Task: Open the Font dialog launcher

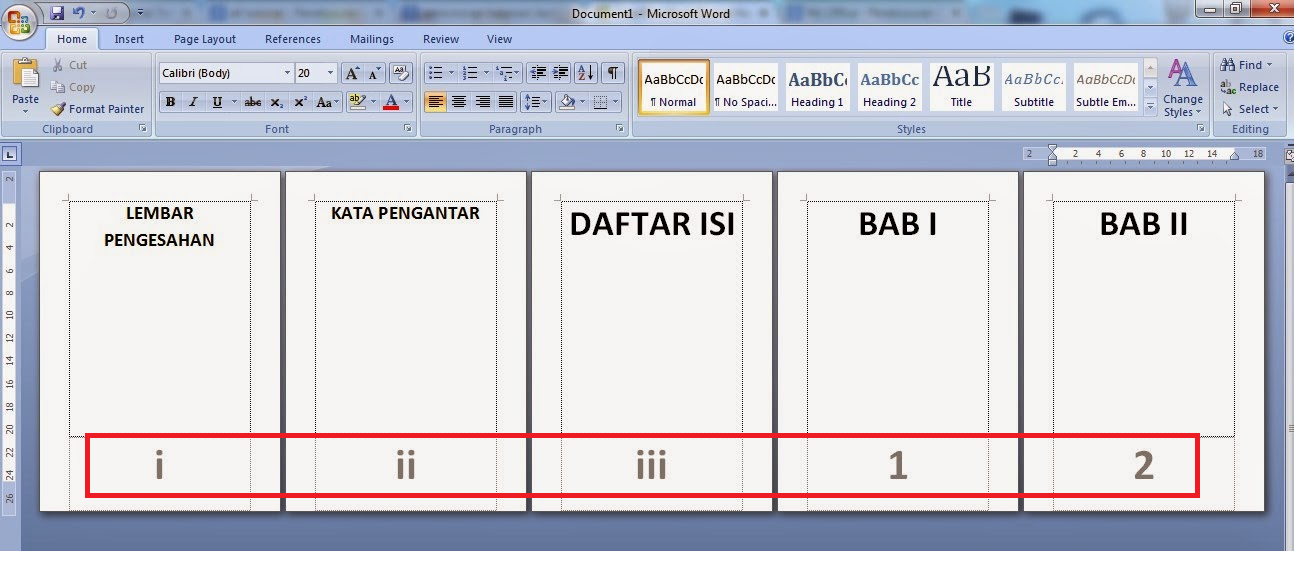Action: coord(408,130)
